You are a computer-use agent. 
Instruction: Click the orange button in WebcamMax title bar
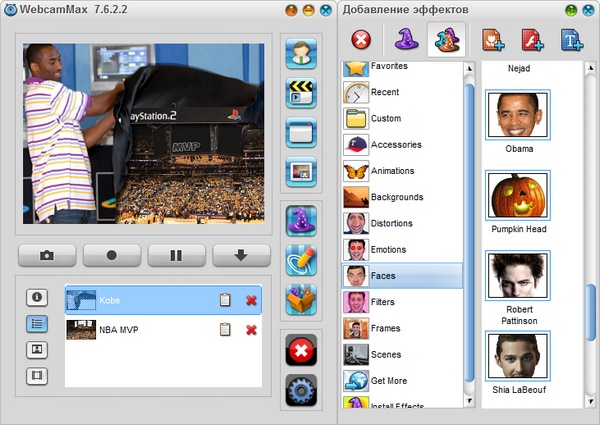click(292, 10)
